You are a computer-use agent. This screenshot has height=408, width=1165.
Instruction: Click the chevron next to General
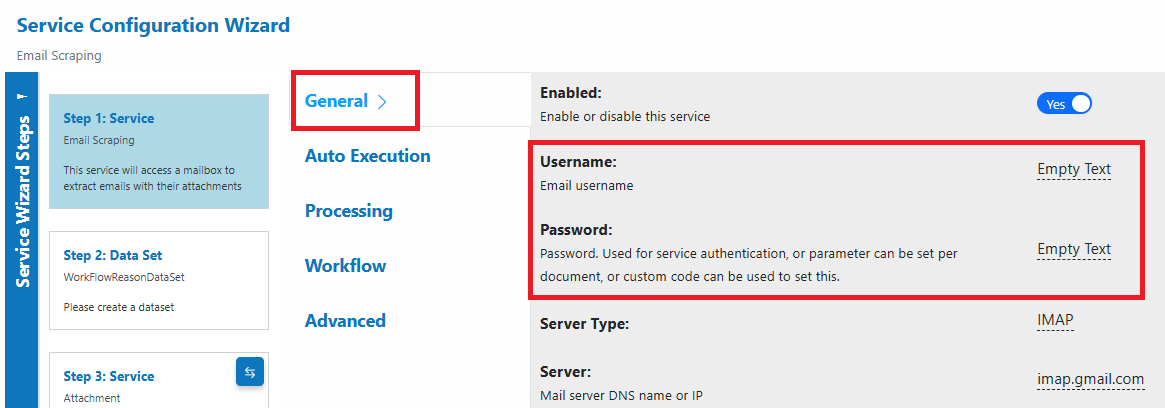[382, 103]
